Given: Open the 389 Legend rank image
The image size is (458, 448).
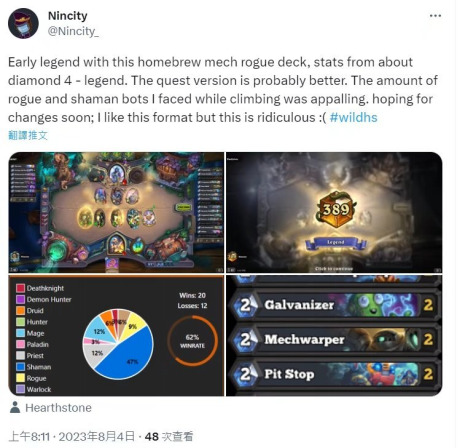Looking at the screenshot, I should [334, 212].
